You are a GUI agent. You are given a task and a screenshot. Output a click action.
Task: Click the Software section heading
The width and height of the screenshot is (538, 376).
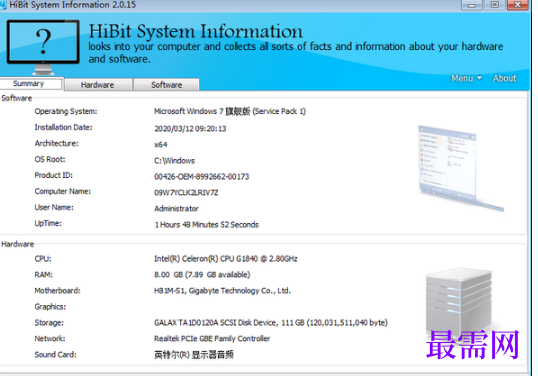click(x=16, y=98)
